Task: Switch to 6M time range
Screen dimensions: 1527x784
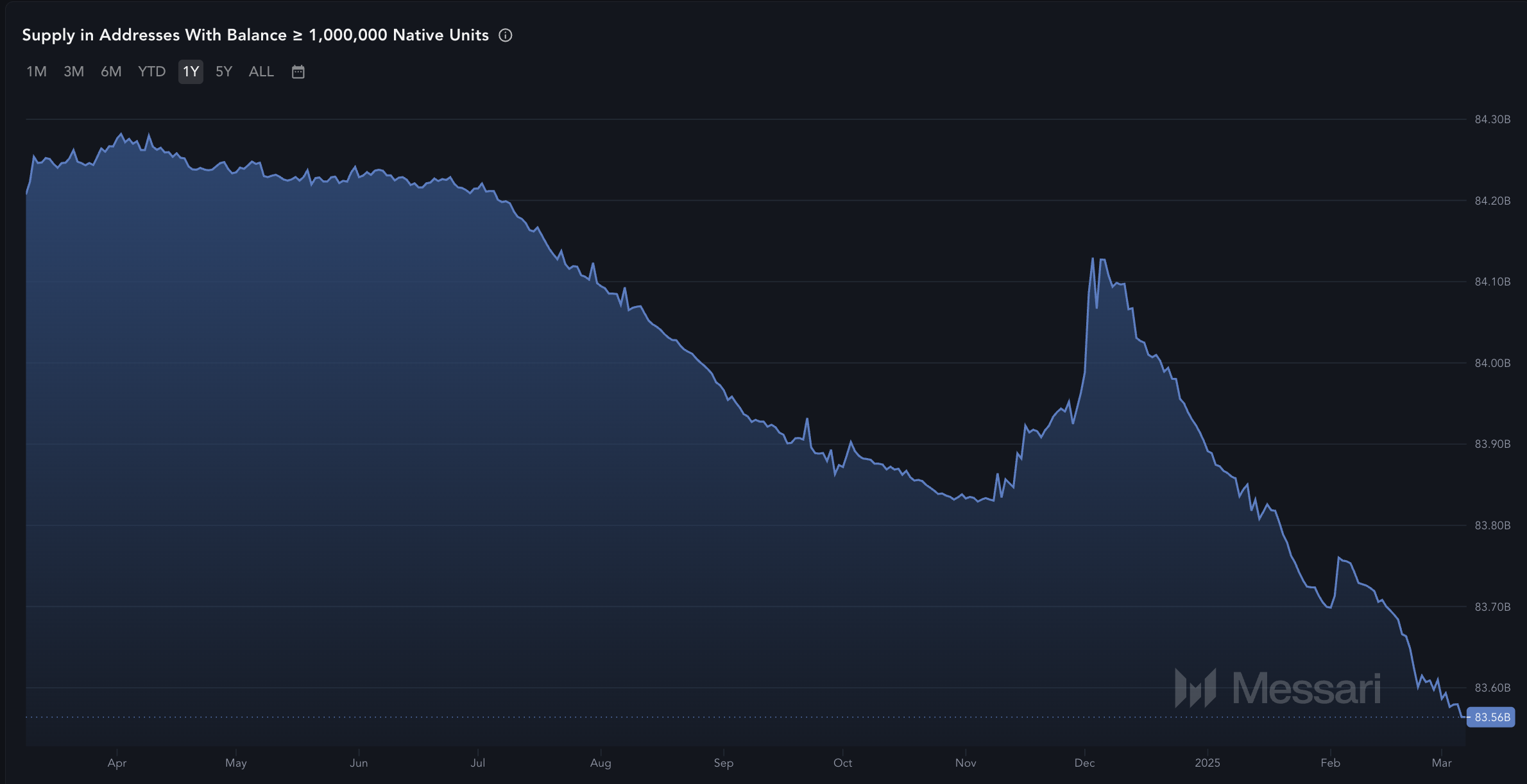Action: coord(111,72)
